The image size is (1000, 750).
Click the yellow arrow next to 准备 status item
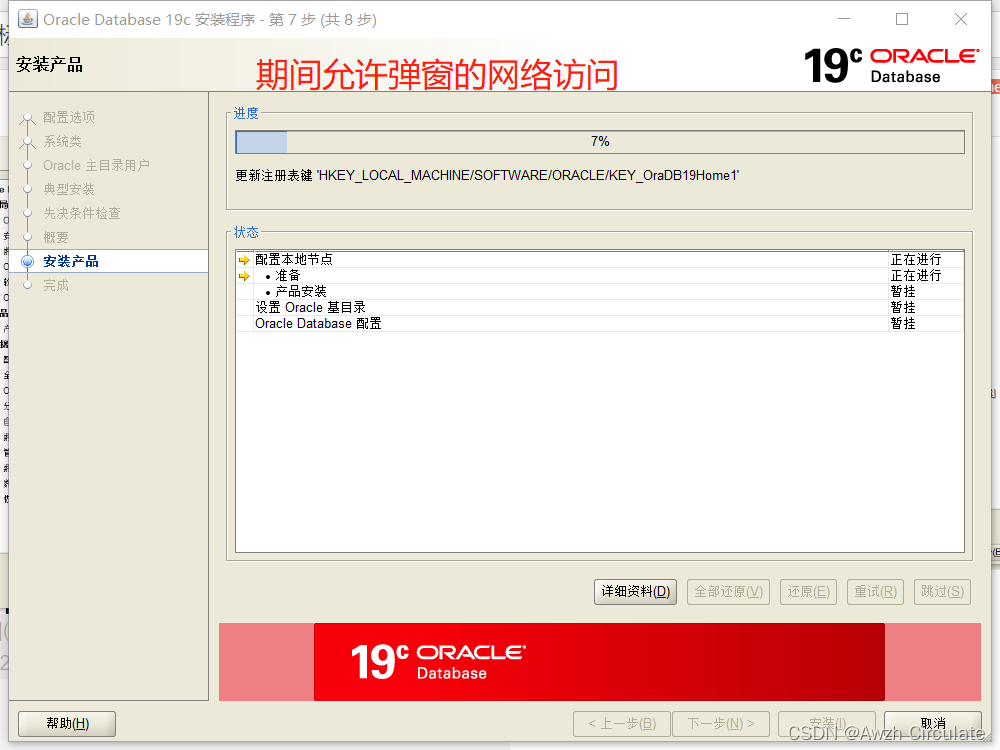(x=241, y=275)
